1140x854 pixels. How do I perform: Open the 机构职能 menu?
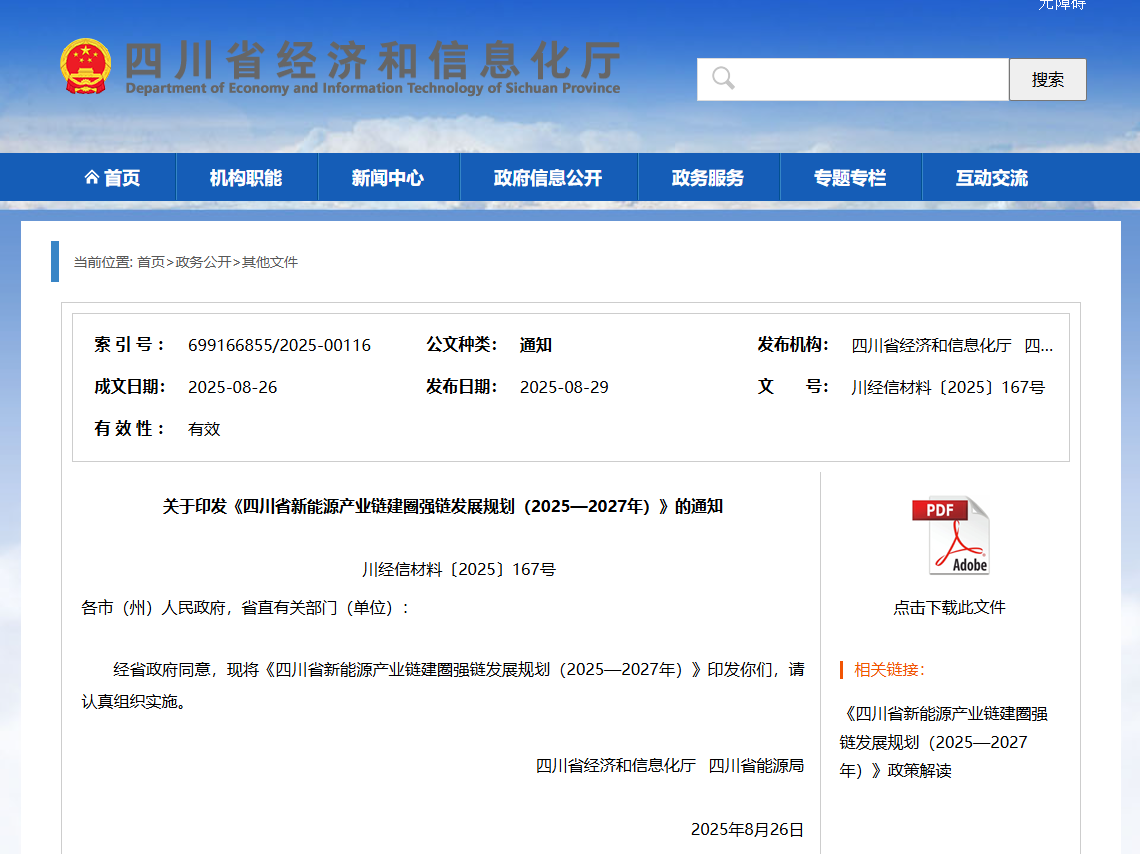(x=246, y=177)
